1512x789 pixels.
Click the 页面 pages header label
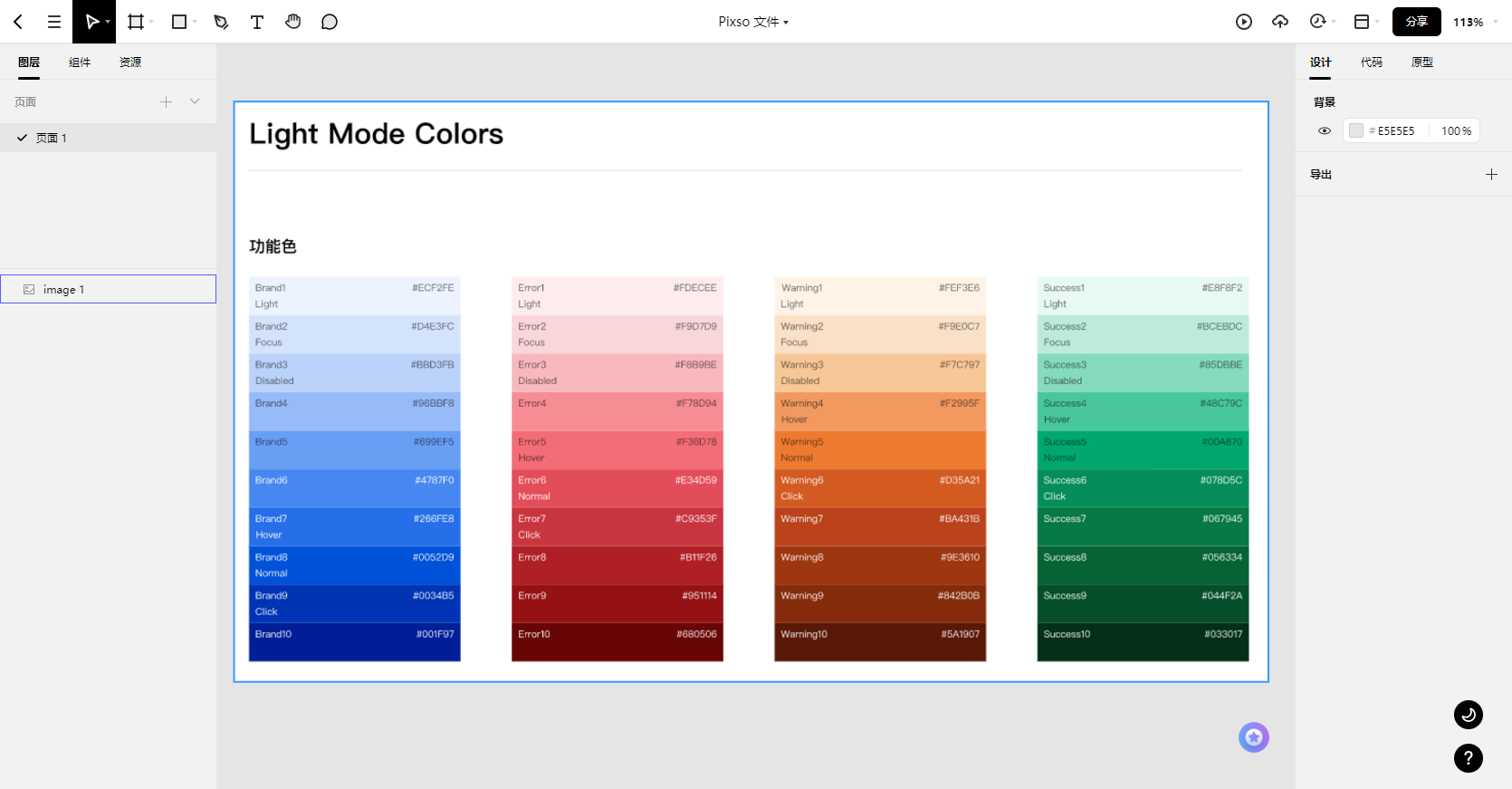coord(25,102)
